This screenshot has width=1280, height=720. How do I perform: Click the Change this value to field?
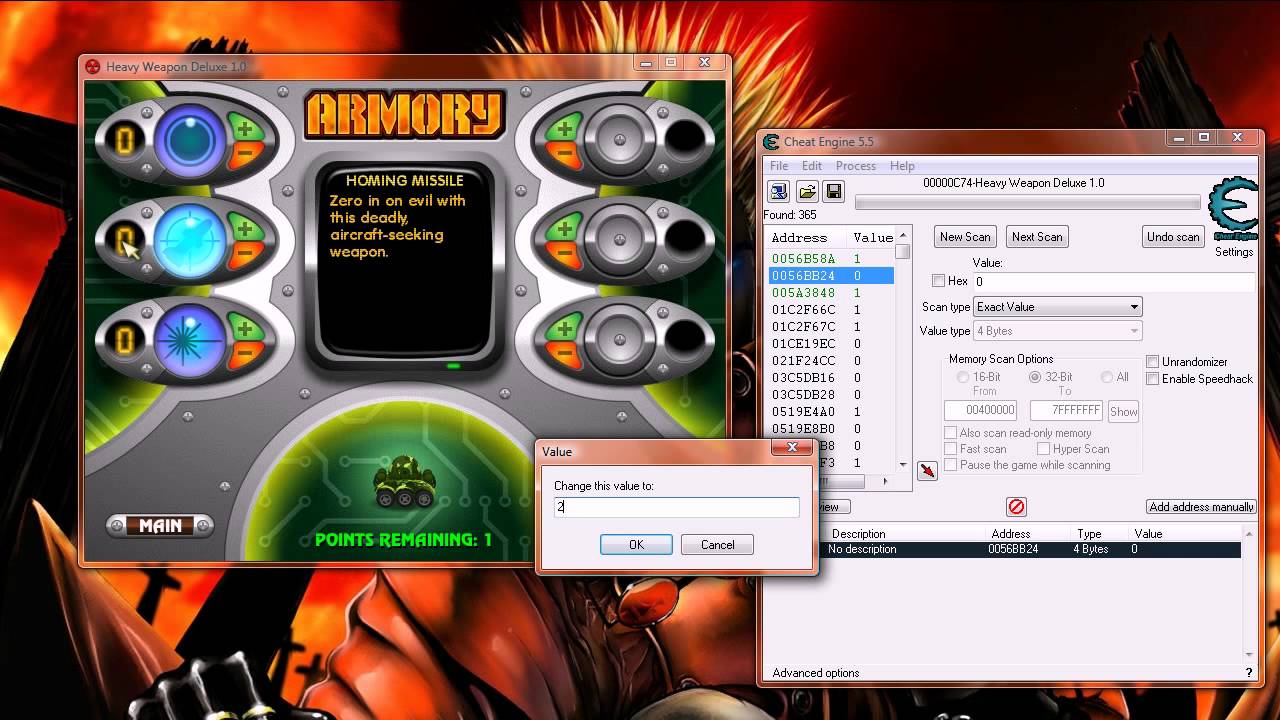676,507
